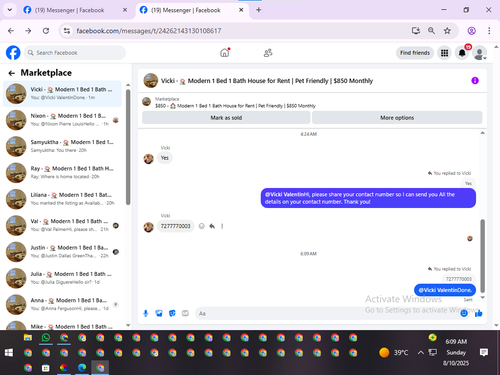Close the first Messenger tab

click(x=125, y=10)
